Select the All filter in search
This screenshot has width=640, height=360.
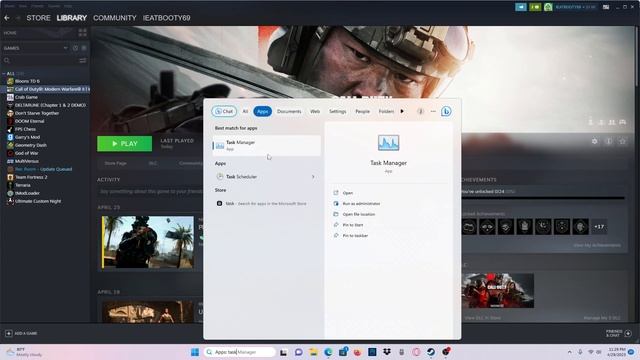(245, 111)
